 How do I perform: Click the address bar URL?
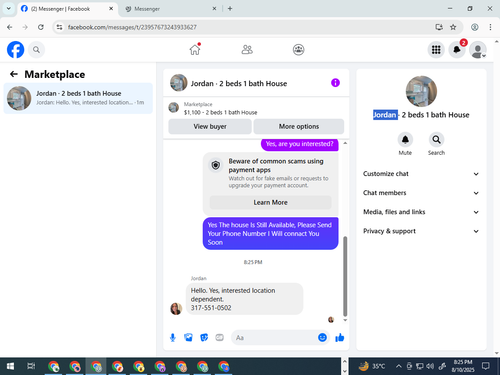pos(132,27)
